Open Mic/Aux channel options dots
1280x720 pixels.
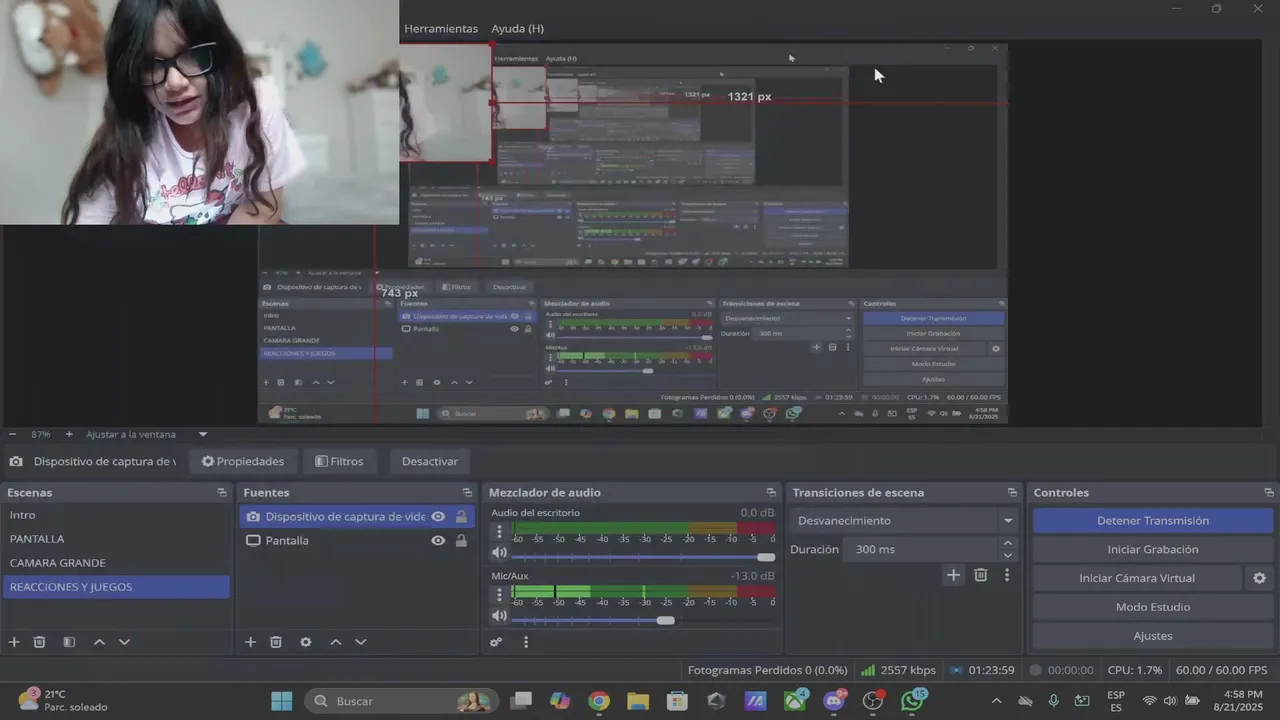(x=500, y=594)
